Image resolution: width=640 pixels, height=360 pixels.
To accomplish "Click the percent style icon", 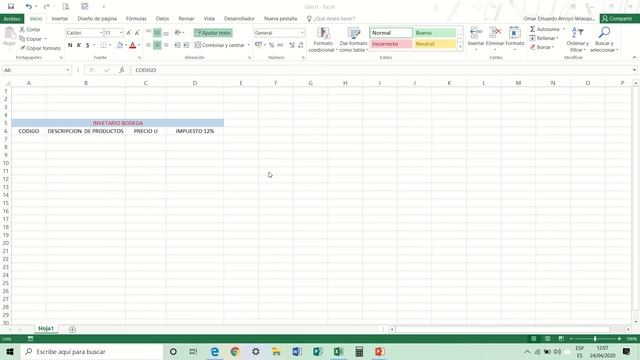I will point(271,45).
